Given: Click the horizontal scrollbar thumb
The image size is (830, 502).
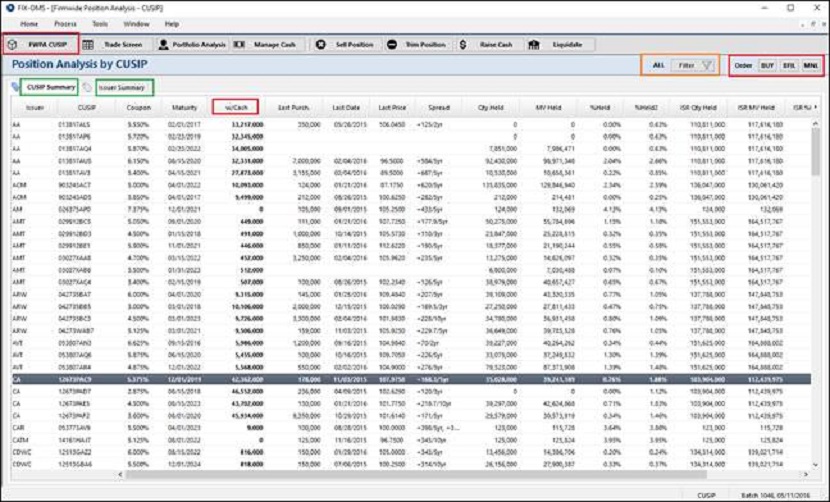Looking at the screenshot, I should click(x=416, y=474).
